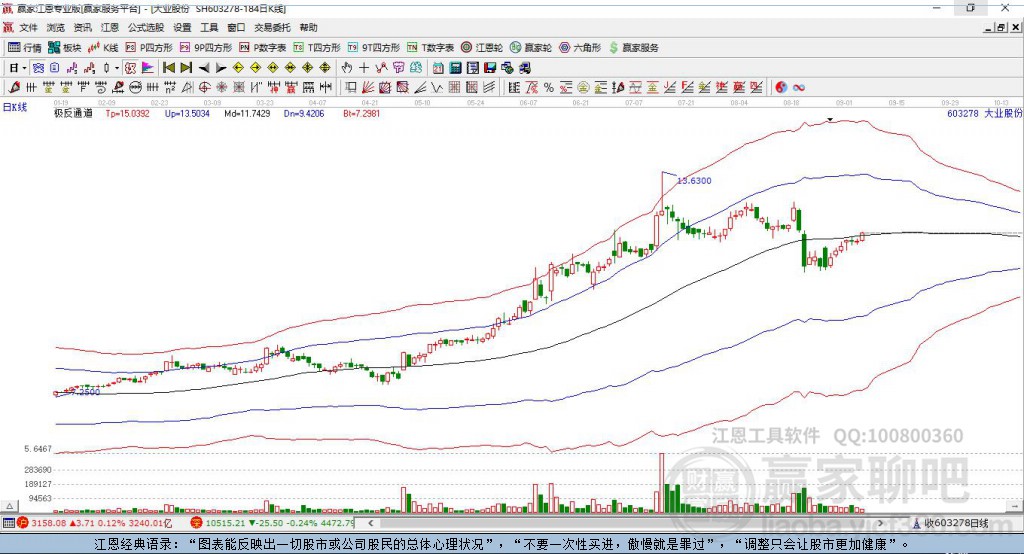The image size is (1024, 554).
Task: Select the hand pan tool
Action: click(x=346, y=68)
